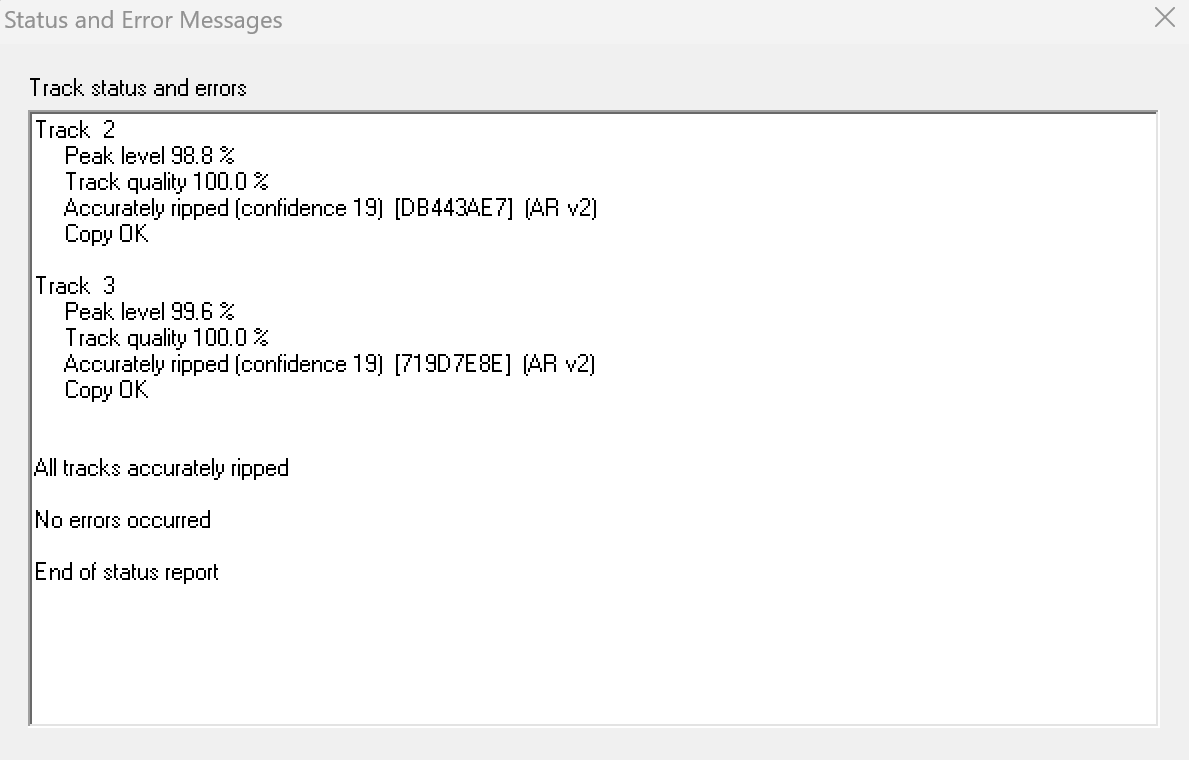Select the "Track 3" heading line
This screenshot has height=760, width=1189.
pyautogui.click(x=75, y=286)
